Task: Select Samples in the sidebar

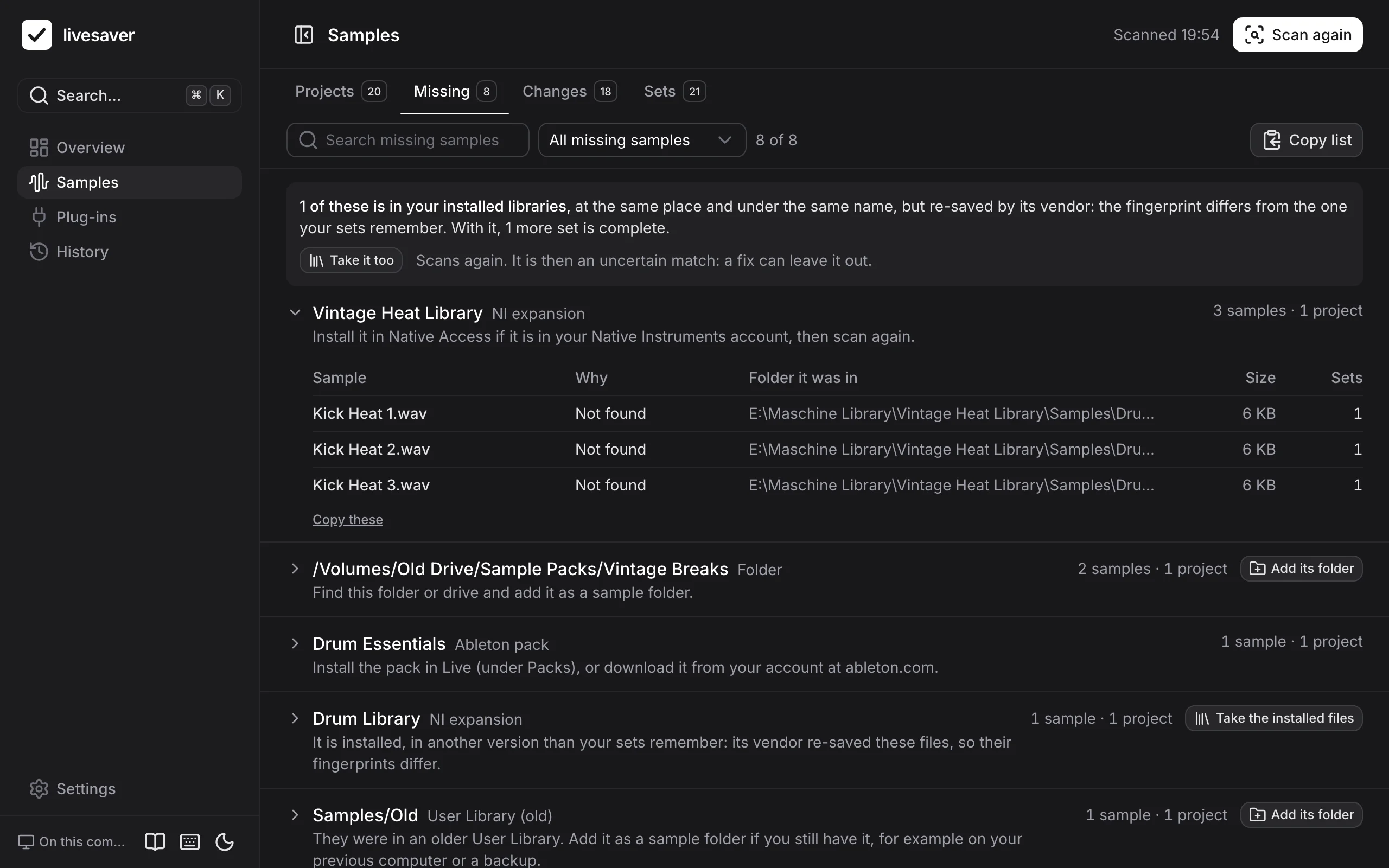Action: pos(130,183)
